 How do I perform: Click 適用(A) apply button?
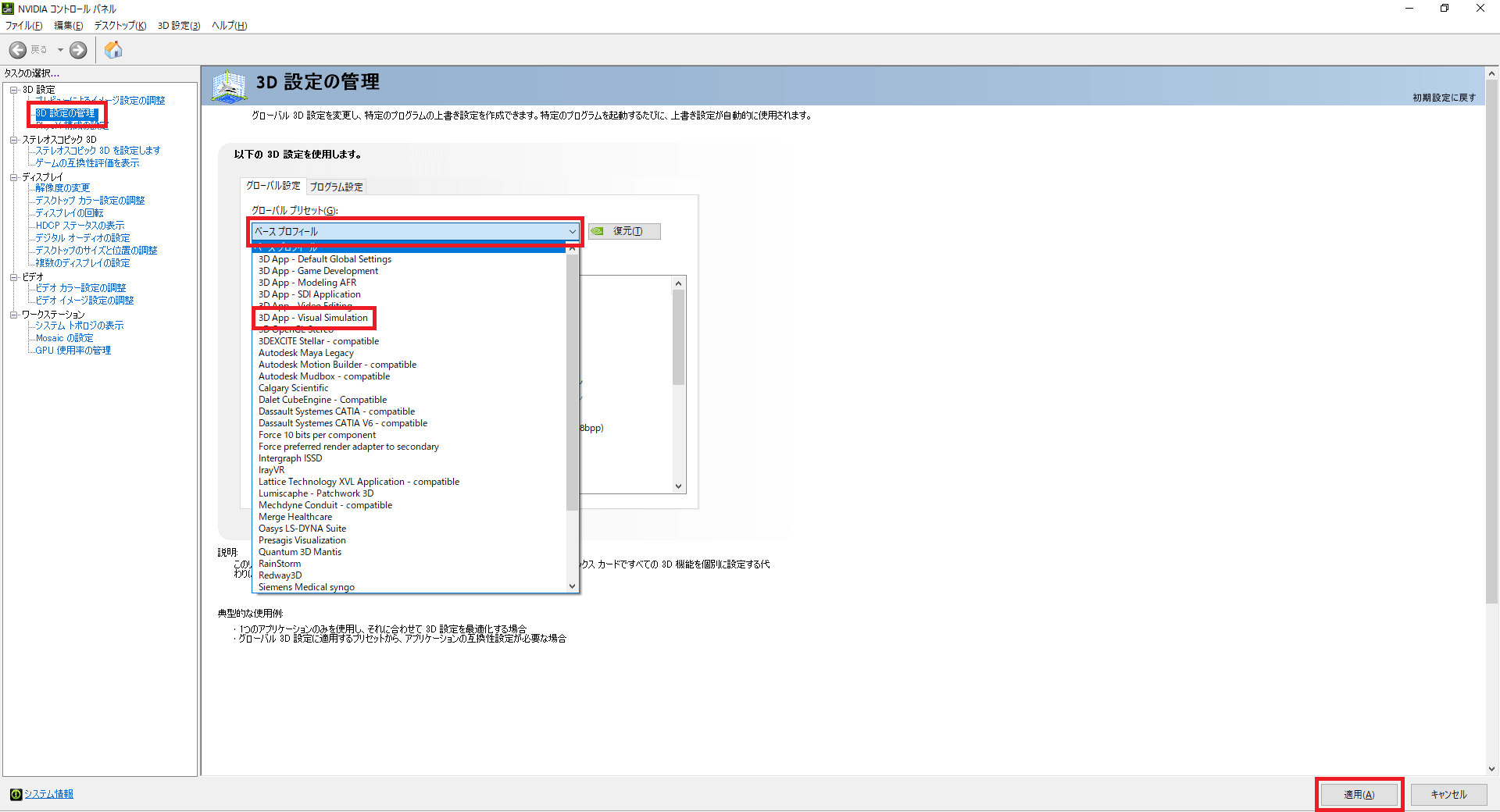(1359, 795)
